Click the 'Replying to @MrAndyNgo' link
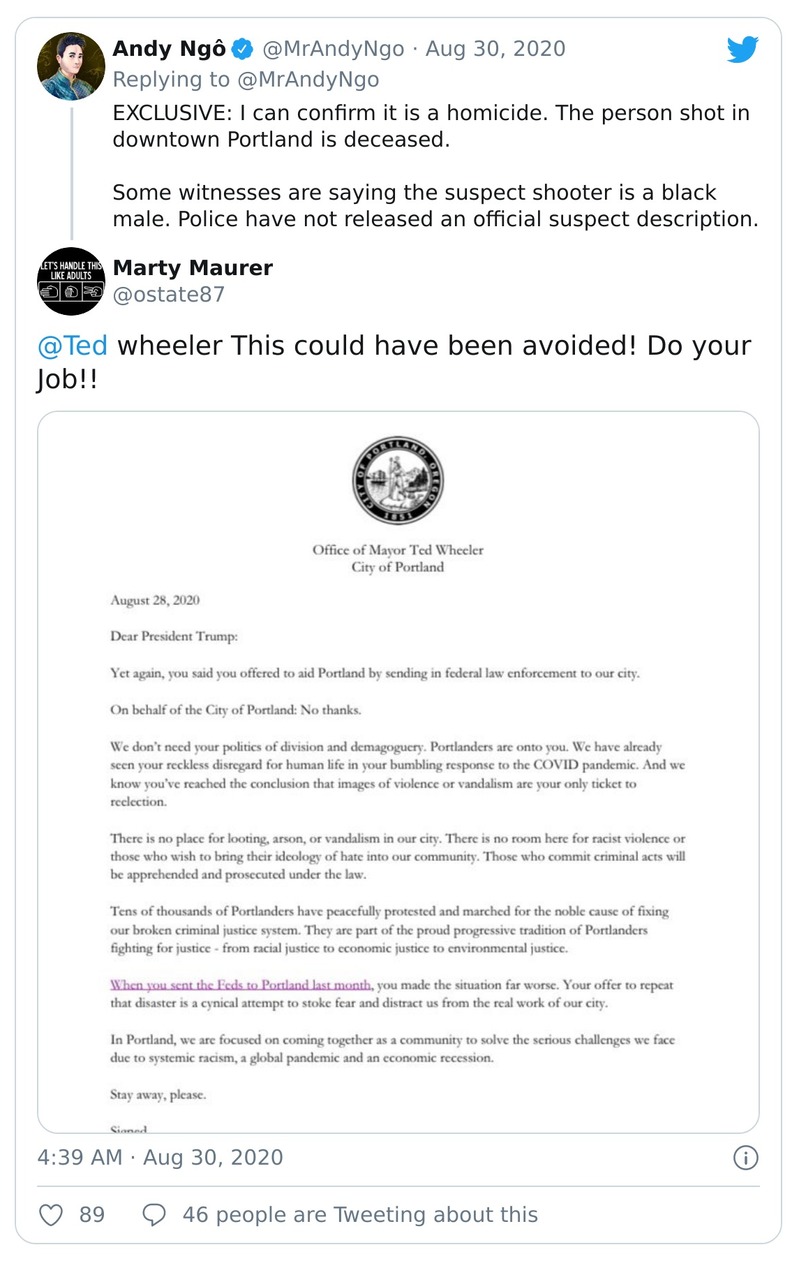Image resolution: width=799 pixels, height=1268 pixels. [x=245, y=79]
